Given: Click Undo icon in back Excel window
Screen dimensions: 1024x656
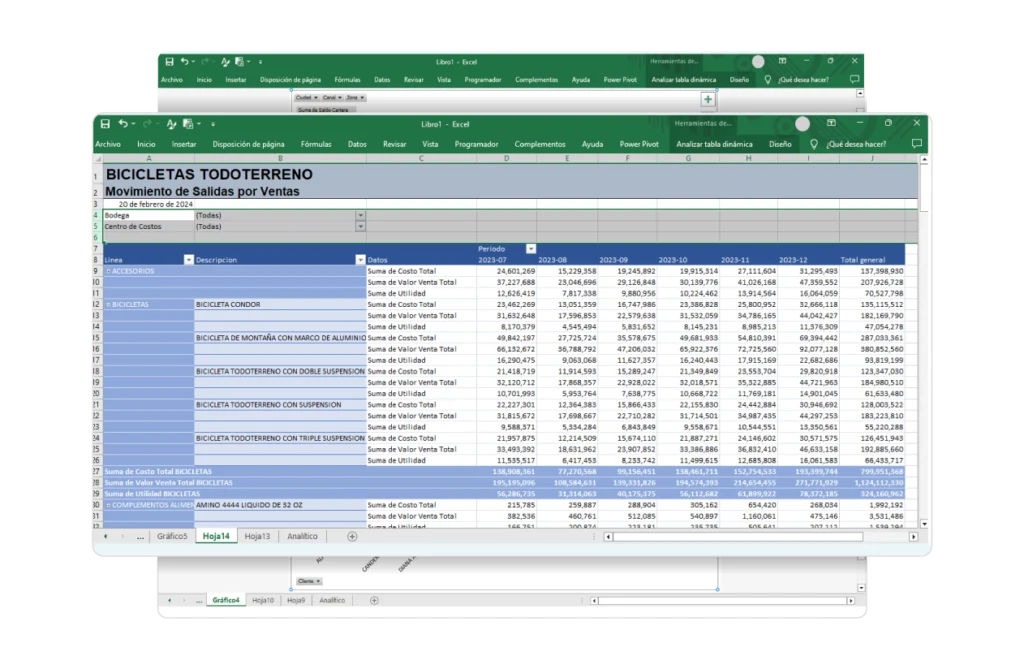Looking at the screenshot, I should (185, 61).
